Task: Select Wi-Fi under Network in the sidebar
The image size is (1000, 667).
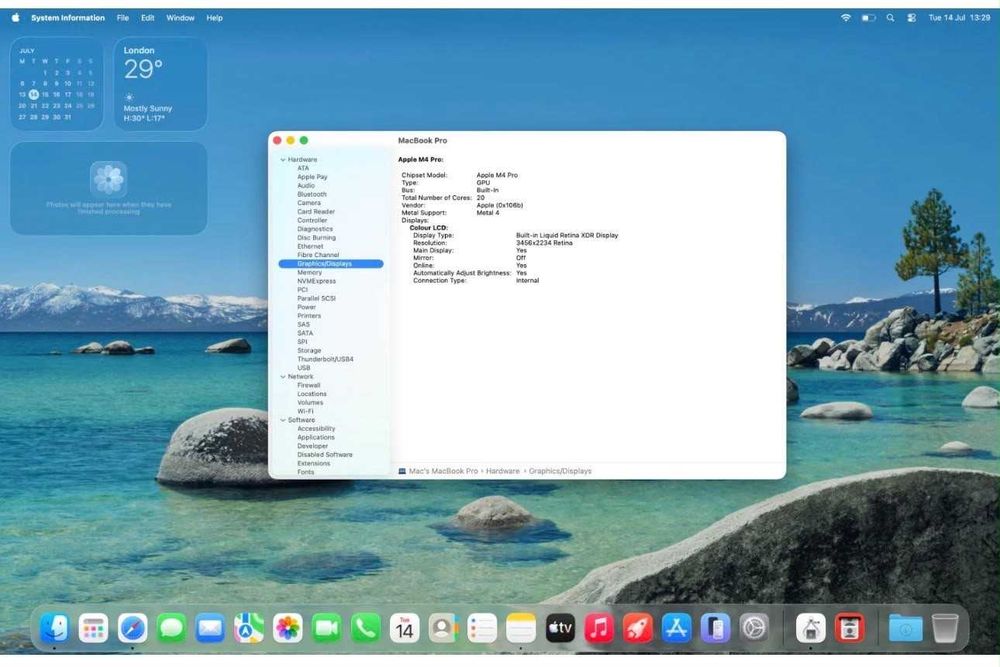Action: point(305,411)
